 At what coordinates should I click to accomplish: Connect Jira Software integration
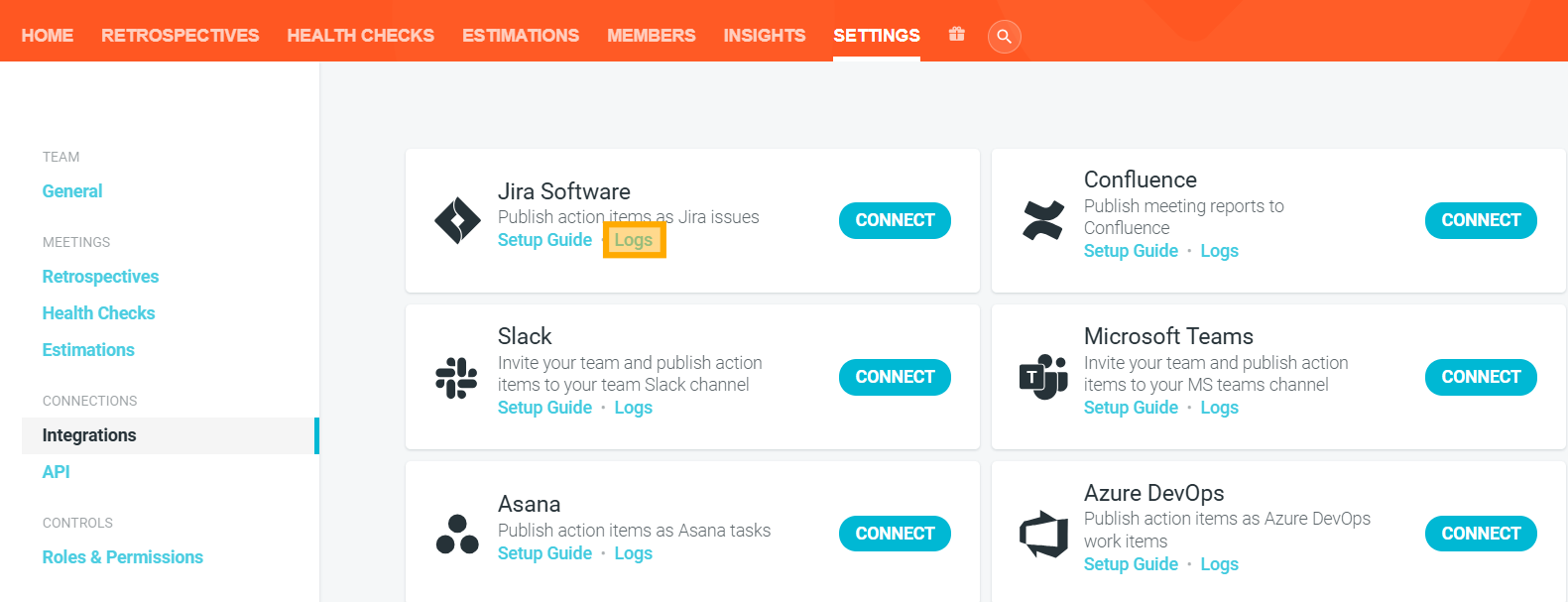coord(895,220)
